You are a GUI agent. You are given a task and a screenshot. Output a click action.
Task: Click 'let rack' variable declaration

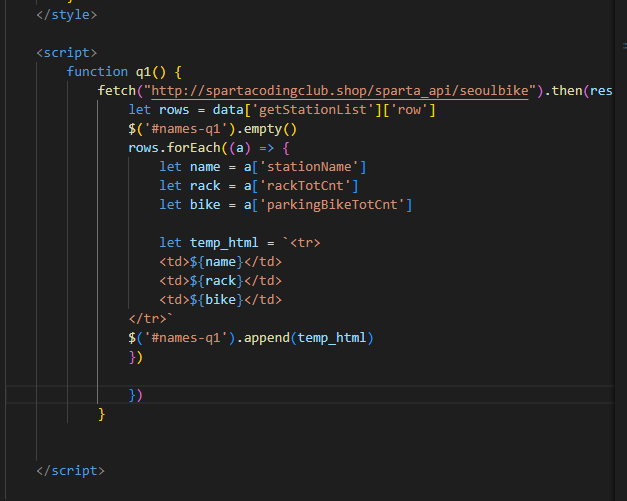point(190,186)
